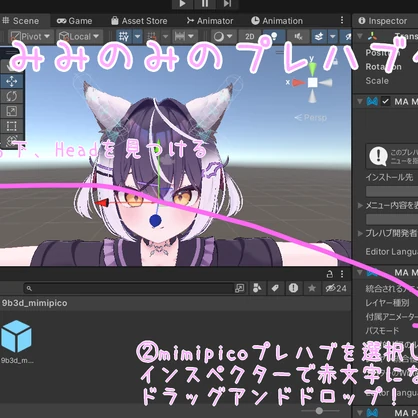Select the Rect tool
418x418 pixels.
point(12,126)
